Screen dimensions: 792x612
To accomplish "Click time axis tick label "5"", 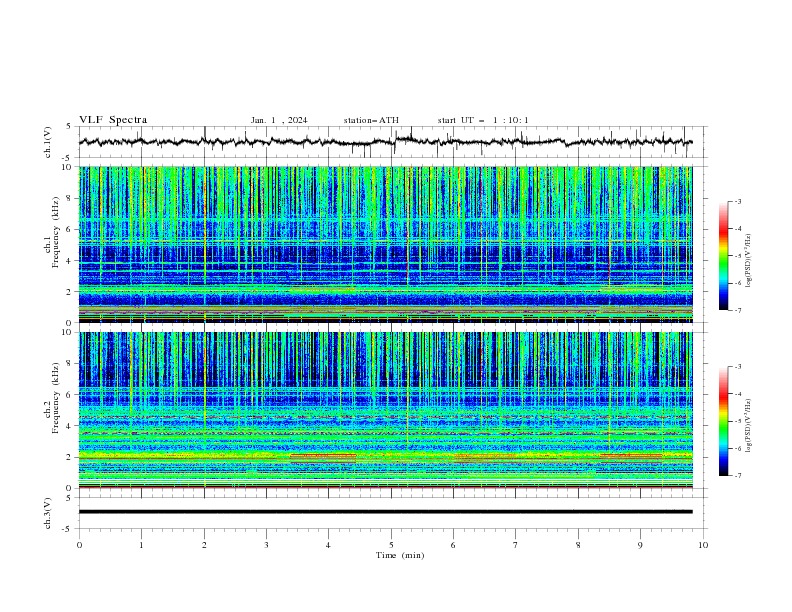I will (x=391, y=545).
